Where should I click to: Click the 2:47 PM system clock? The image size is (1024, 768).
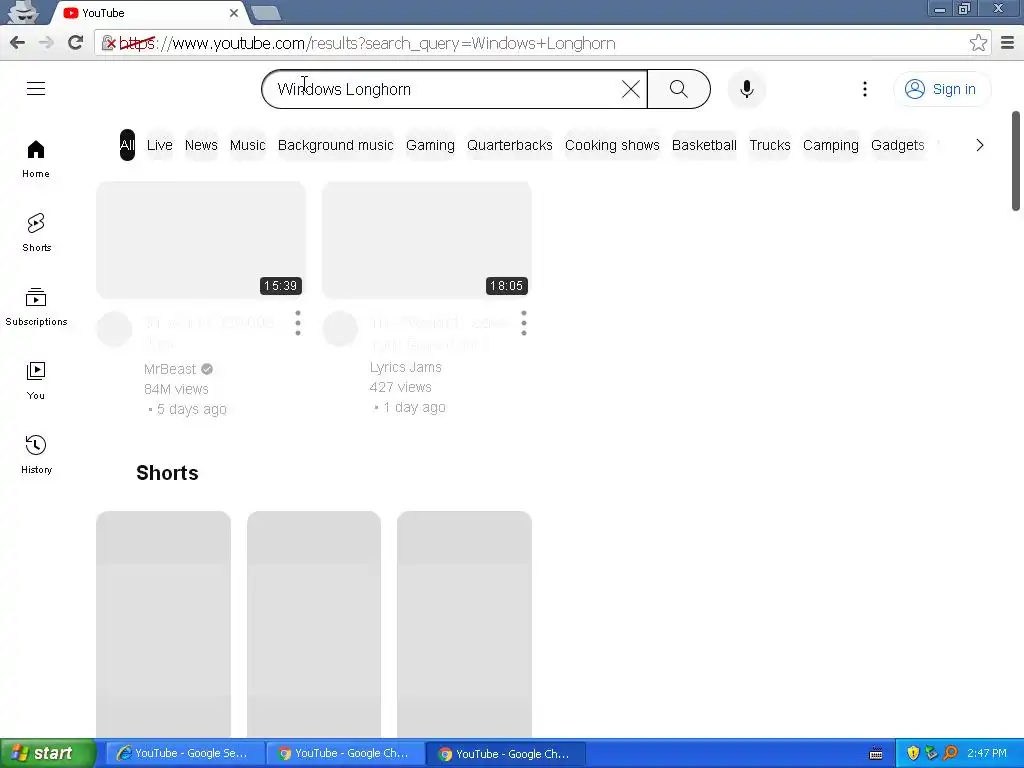click(x=987, y=754)
